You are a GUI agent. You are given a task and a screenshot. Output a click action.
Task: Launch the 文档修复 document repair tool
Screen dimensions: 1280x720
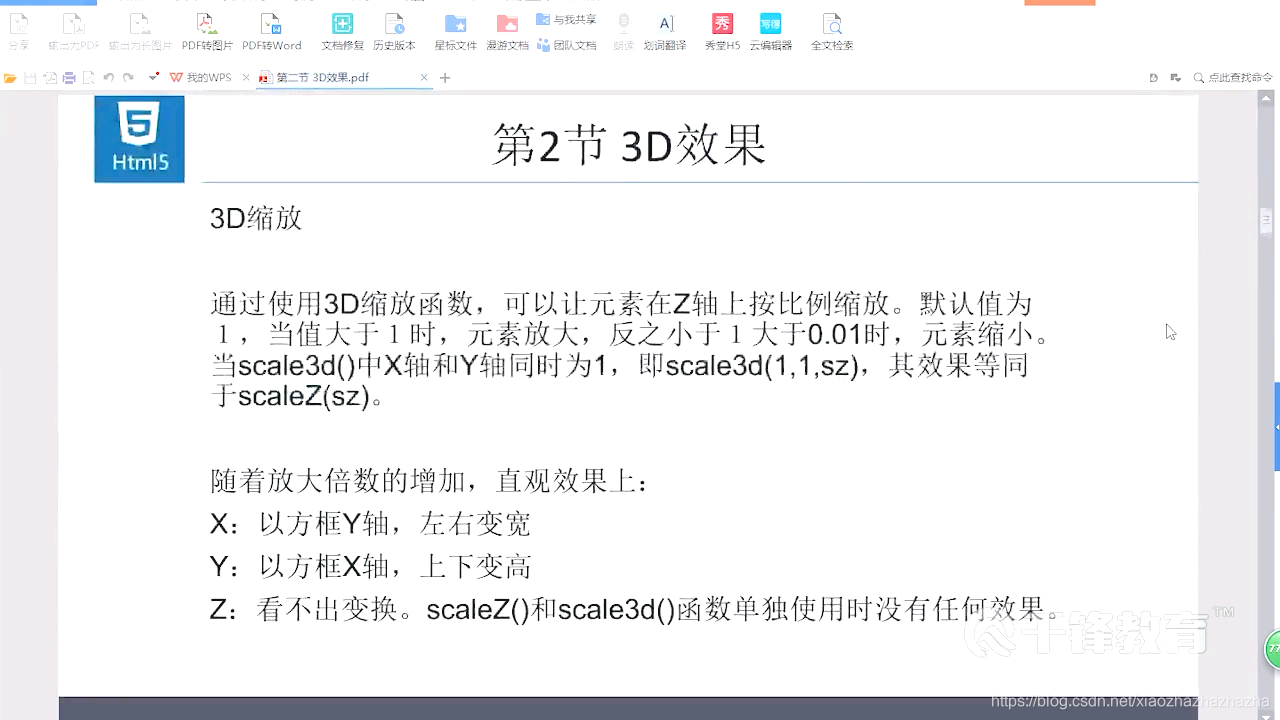342,31
